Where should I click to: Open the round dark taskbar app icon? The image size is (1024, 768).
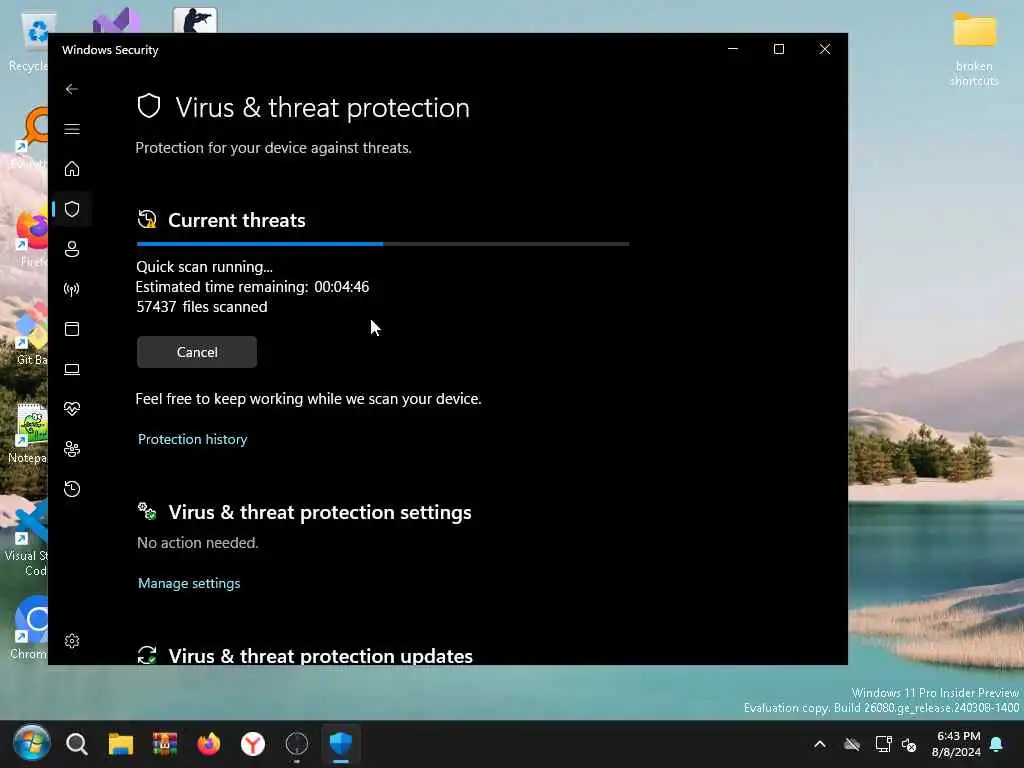pyautogui.click(x=296, y=744)
